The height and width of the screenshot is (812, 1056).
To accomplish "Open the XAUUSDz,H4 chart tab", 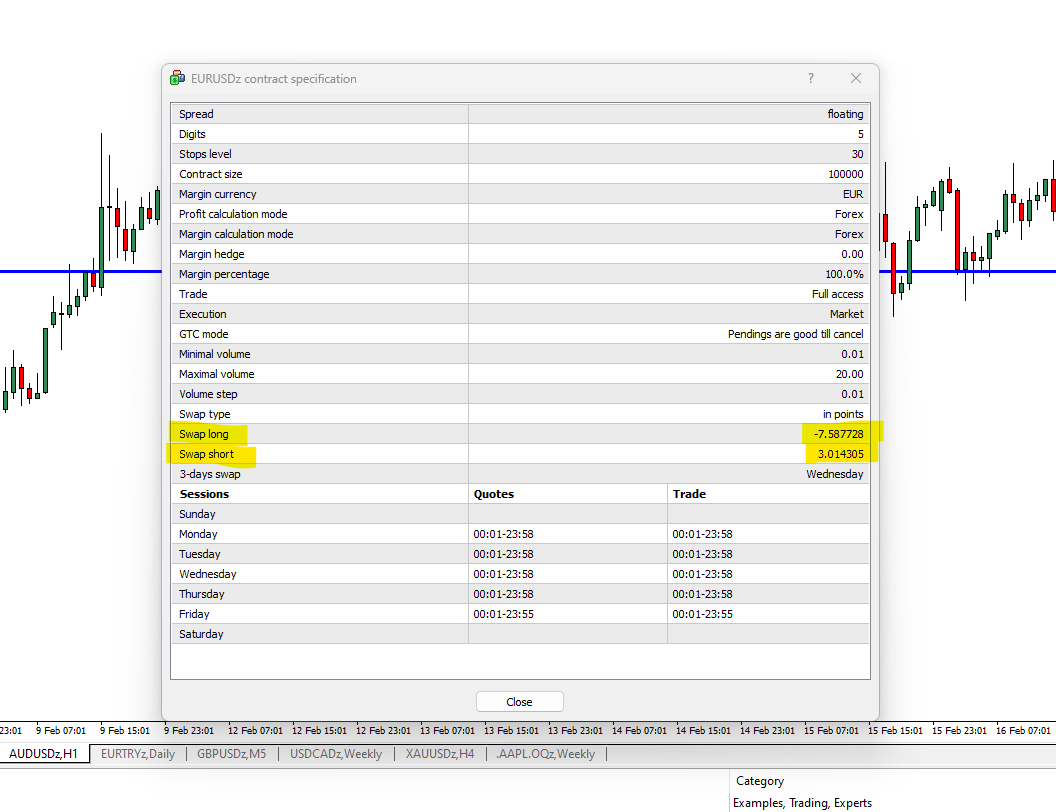I will tap(440, 754).
